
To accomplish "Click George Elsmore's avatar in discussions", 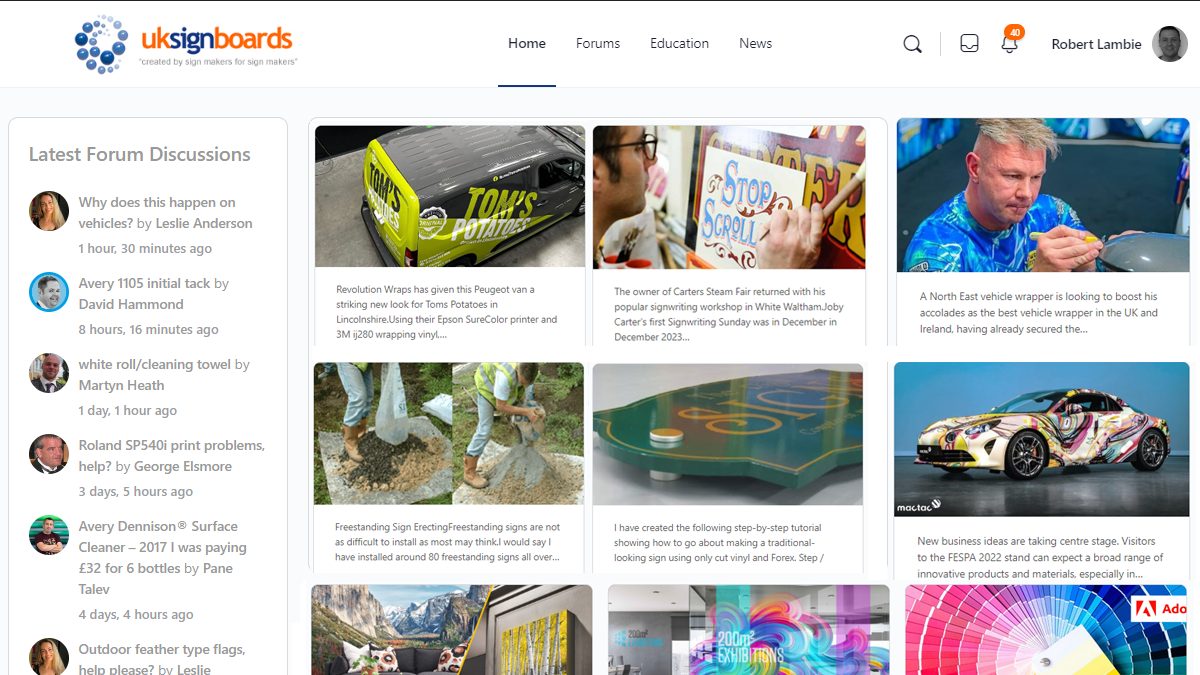I will click(x=49, y=454).
